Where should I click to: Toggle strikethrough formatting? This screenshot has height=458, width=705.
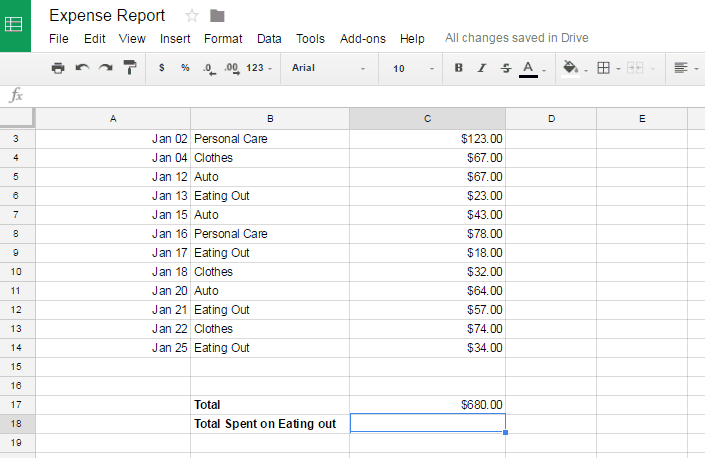point(506,68)
